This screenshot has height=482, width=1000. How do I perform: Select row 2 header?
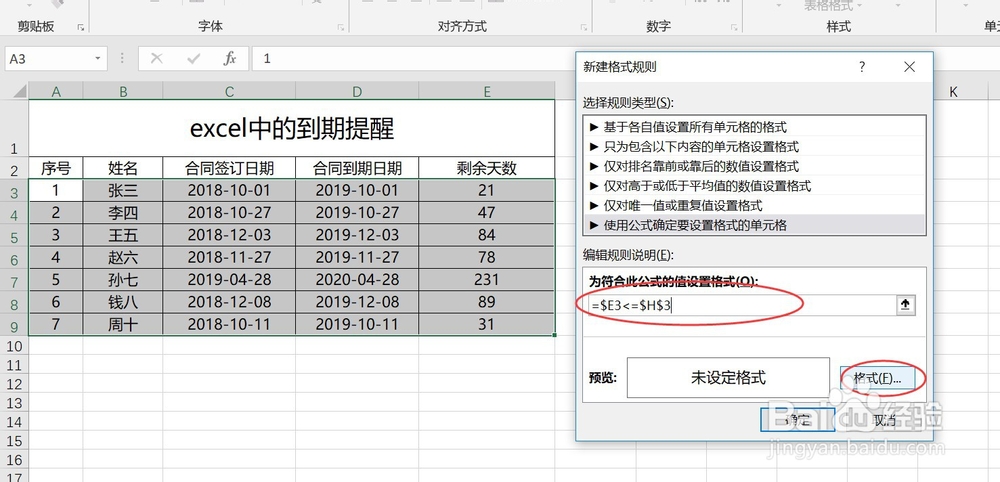(14, 169)
